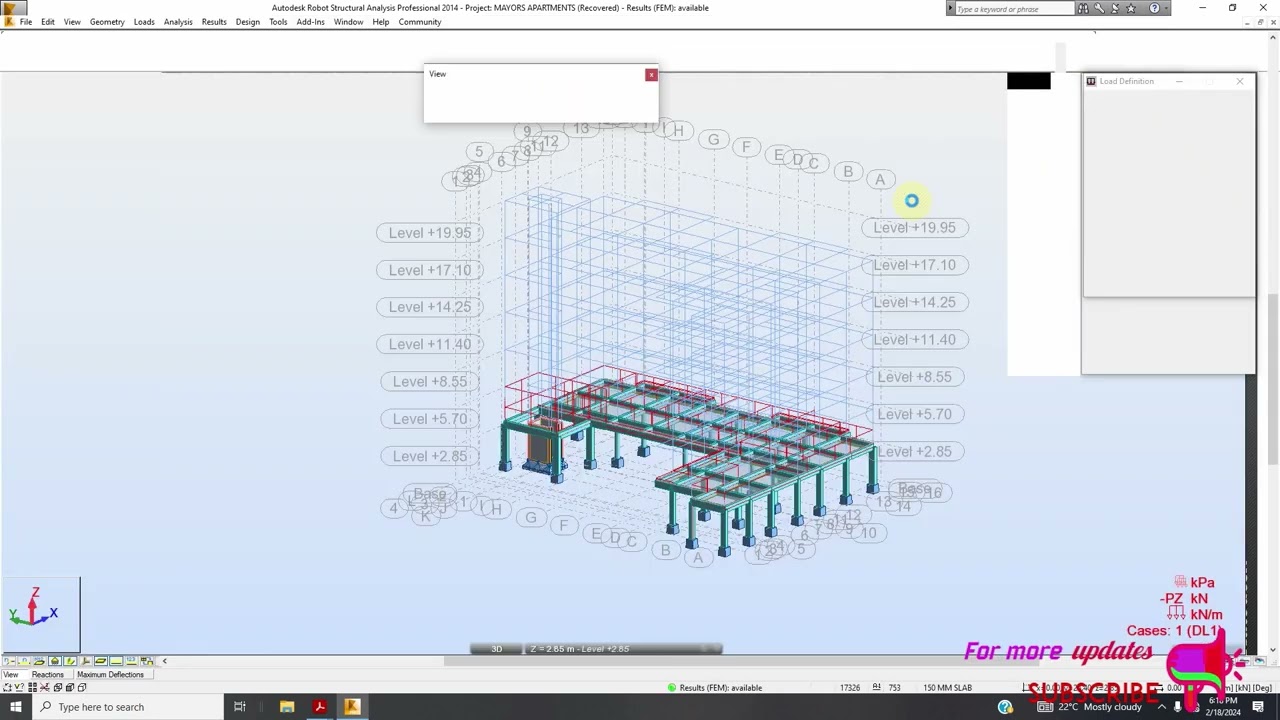The width and height of the screenshot is (1280, 720).
Task: Toggle the 123 numbering display icon
Action: pyautogui.click(x=132, y=661)
